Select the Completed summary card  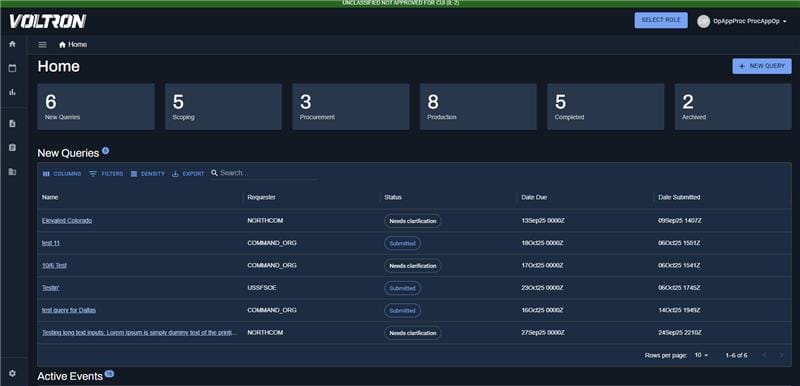click(606, 107)
